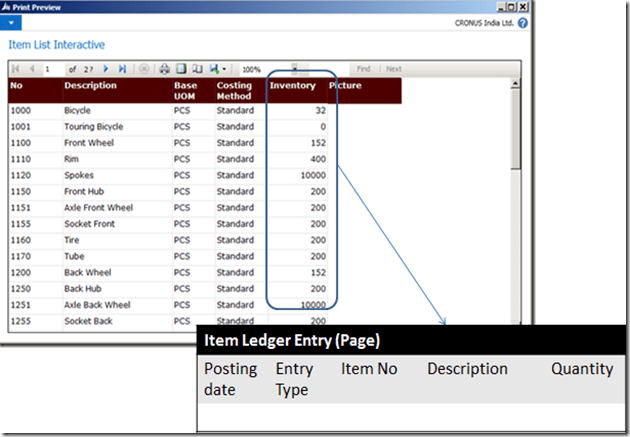Screen dimensions: 630x437
Task: Click the Description column header
Action: point(90,86)
